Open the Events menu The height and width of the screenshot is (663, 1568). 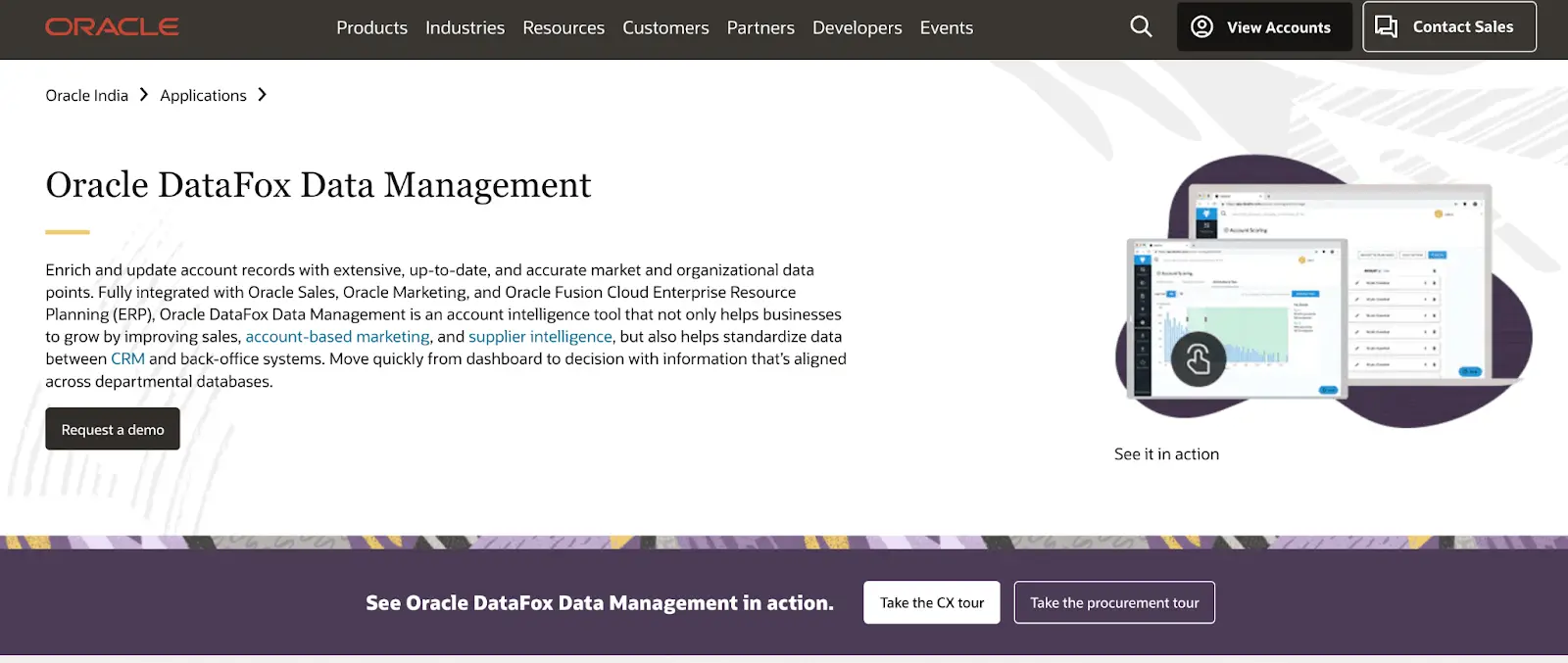[x=947, y=27]
